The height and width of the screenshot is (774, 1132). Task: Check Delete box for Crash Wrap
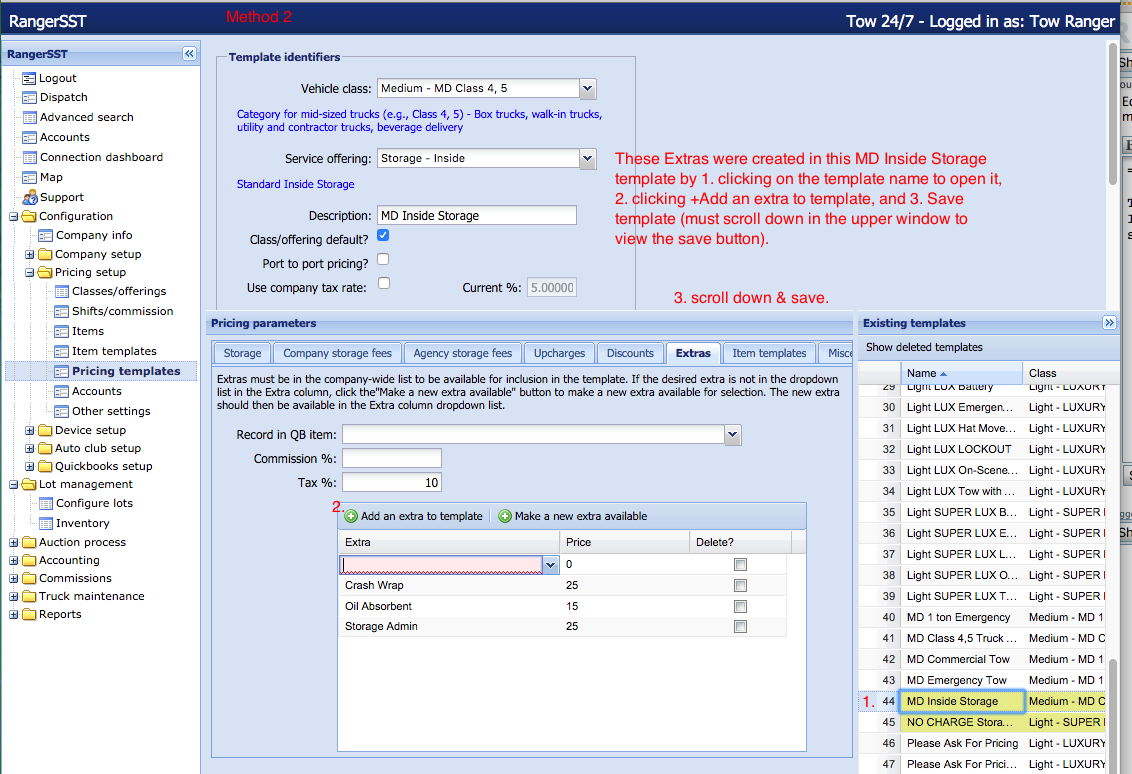(x=740, y=585)
